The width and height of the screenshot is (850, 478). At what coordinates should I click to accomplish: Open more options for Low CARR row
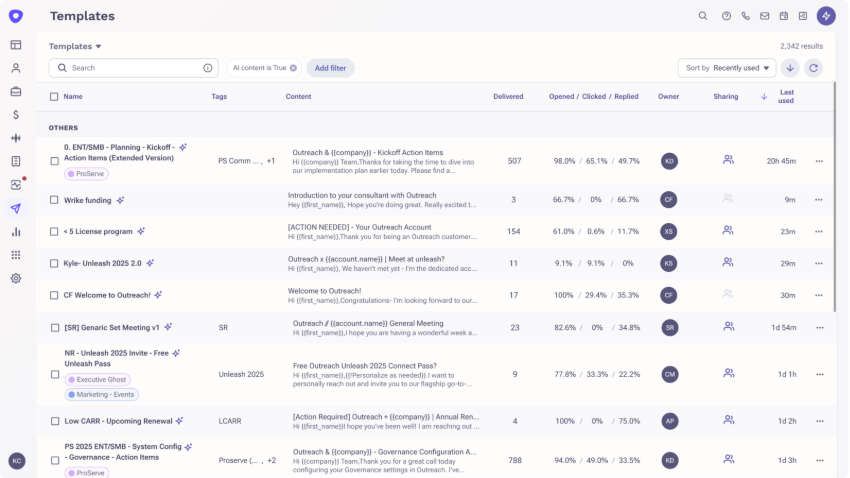[820, 421]
